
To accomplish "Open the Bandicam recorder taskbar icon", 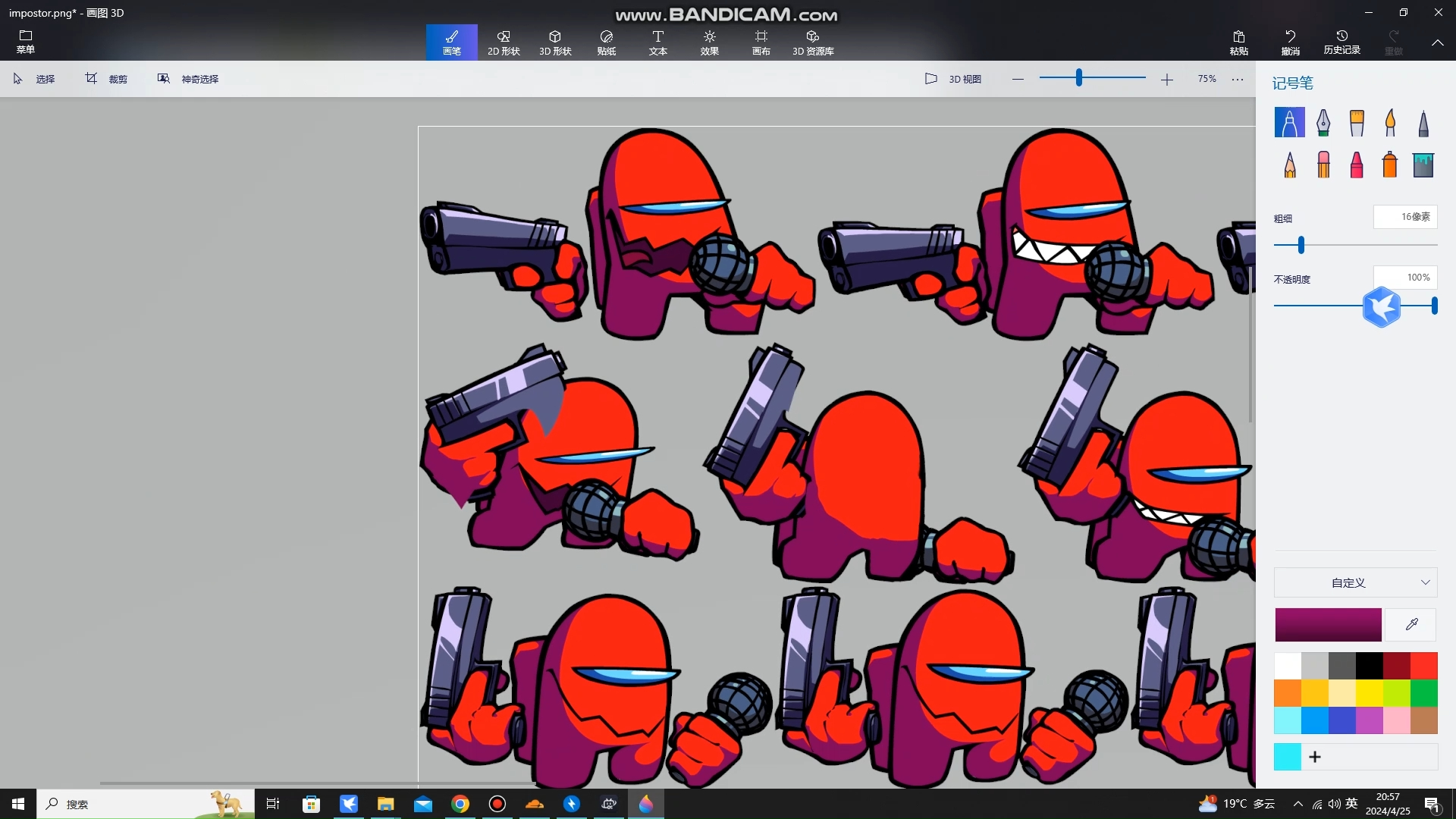I will [x=497, y=804].
